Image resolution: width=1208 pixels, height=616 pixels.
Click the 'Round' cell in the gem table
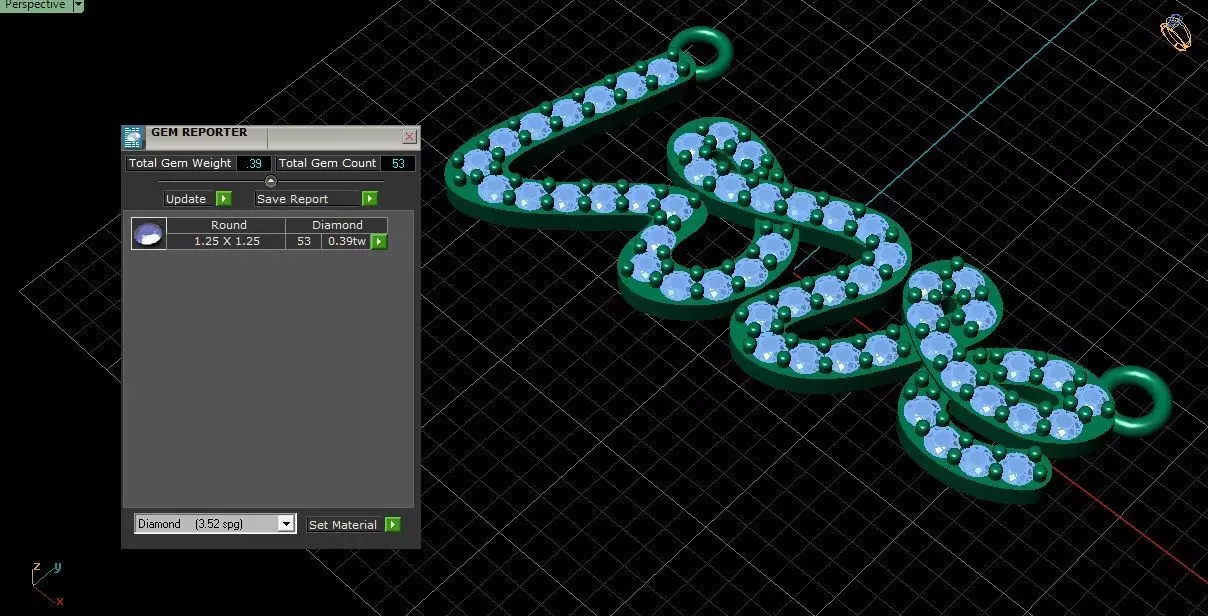click(228, 225)
